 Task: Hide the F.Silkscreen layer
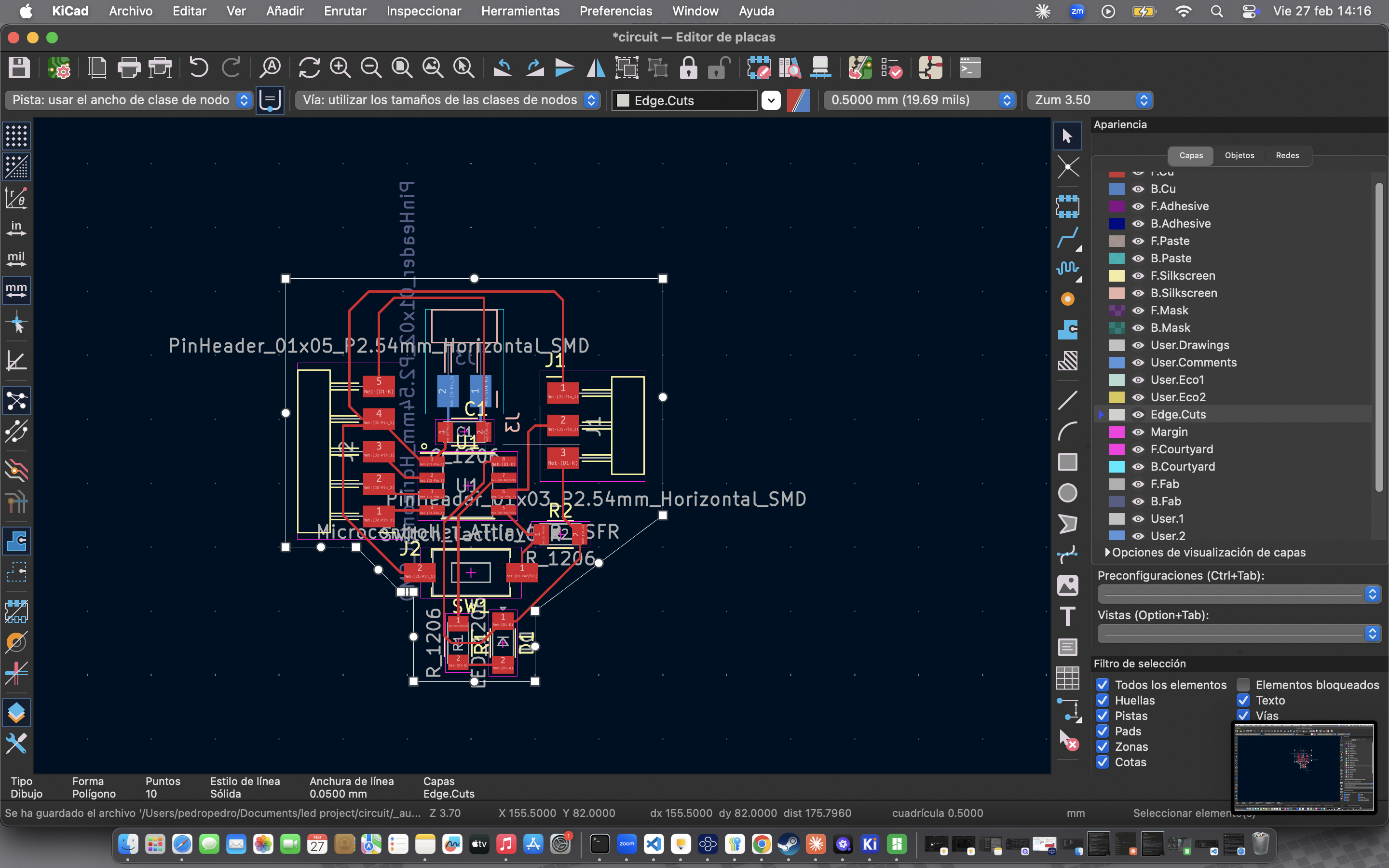click(1138, 275)
